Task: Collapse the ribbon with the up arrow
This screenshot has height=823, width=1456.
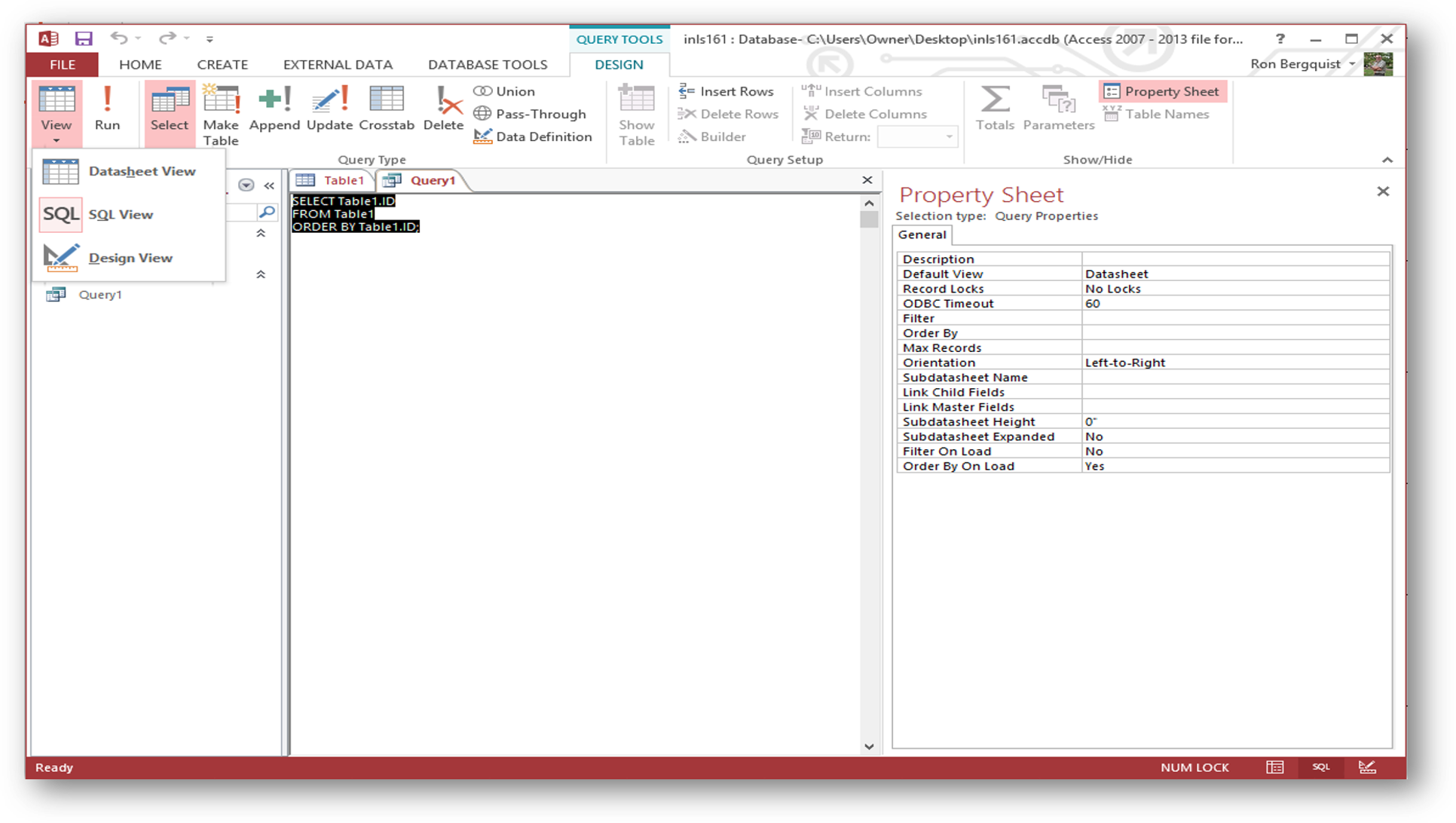Action: tap(1387, 160)
